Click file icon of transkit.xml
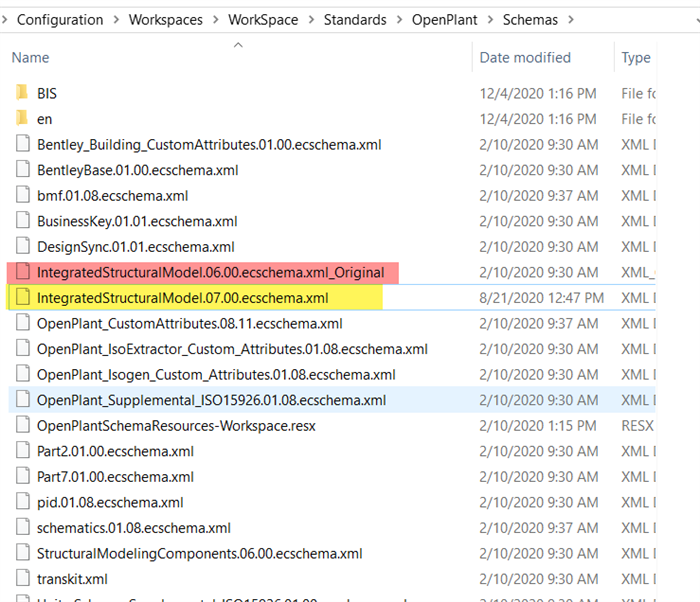Image resolution: width=700 pixels, height=602 pixels. [x=23, y=578]
